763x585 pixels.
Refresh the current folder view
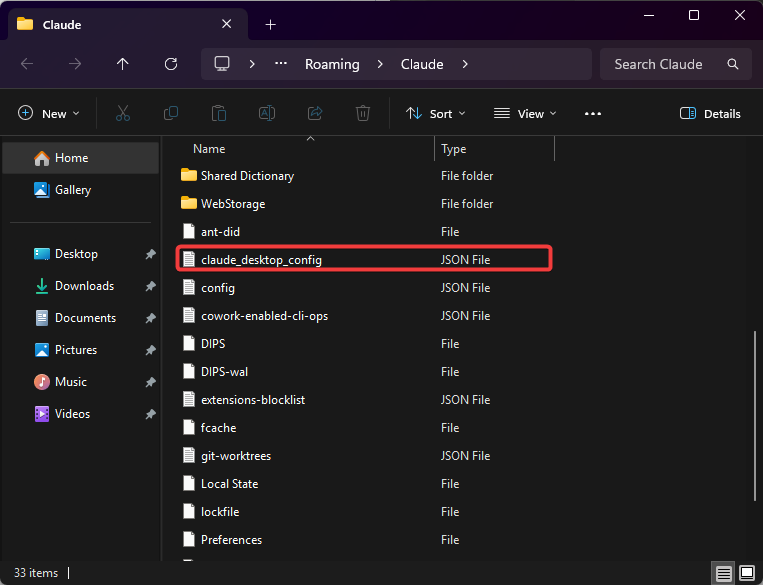(171, 64)
